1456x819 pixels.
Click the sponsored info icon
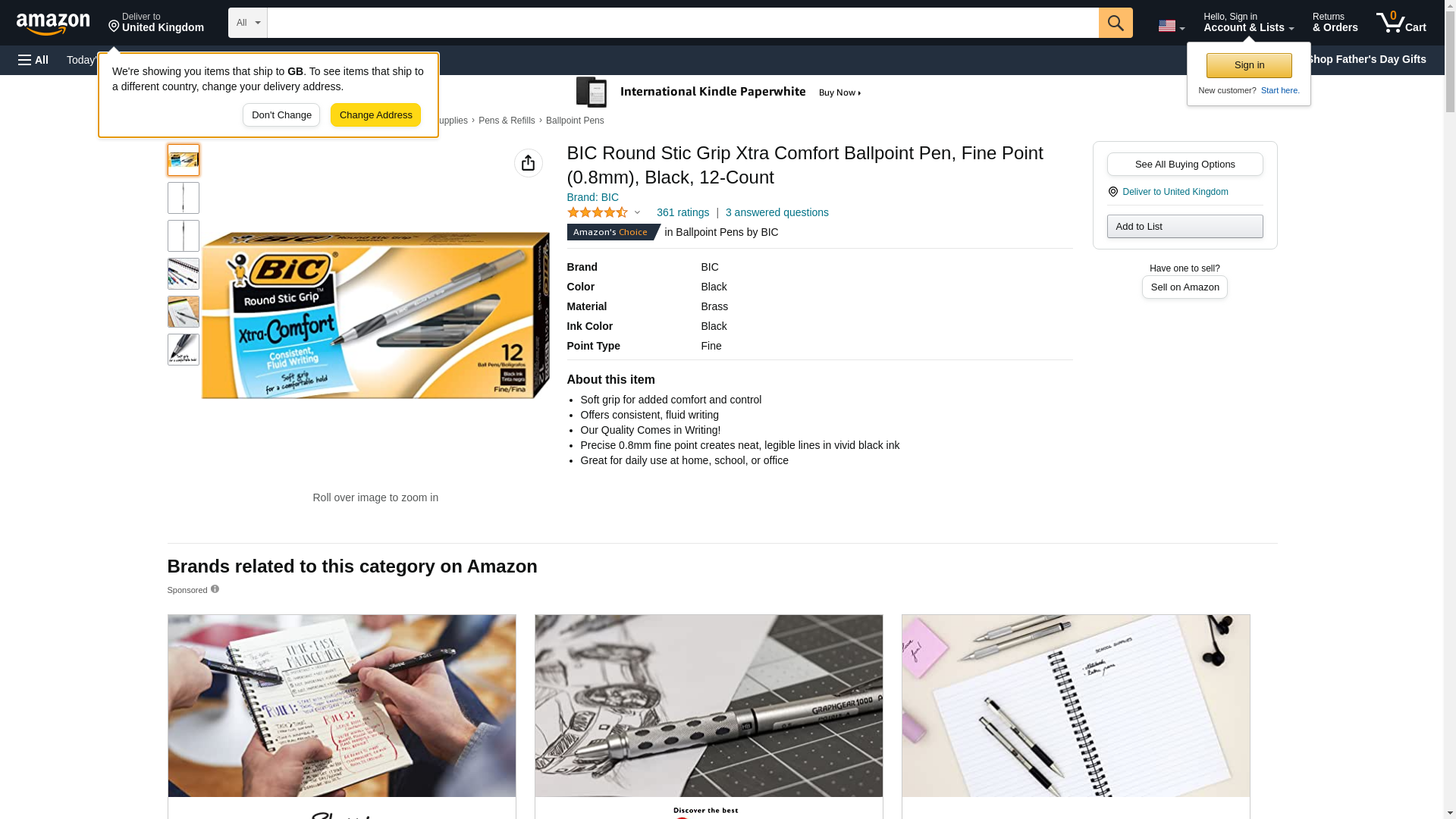pyautogui.click(x=215, y=589)
